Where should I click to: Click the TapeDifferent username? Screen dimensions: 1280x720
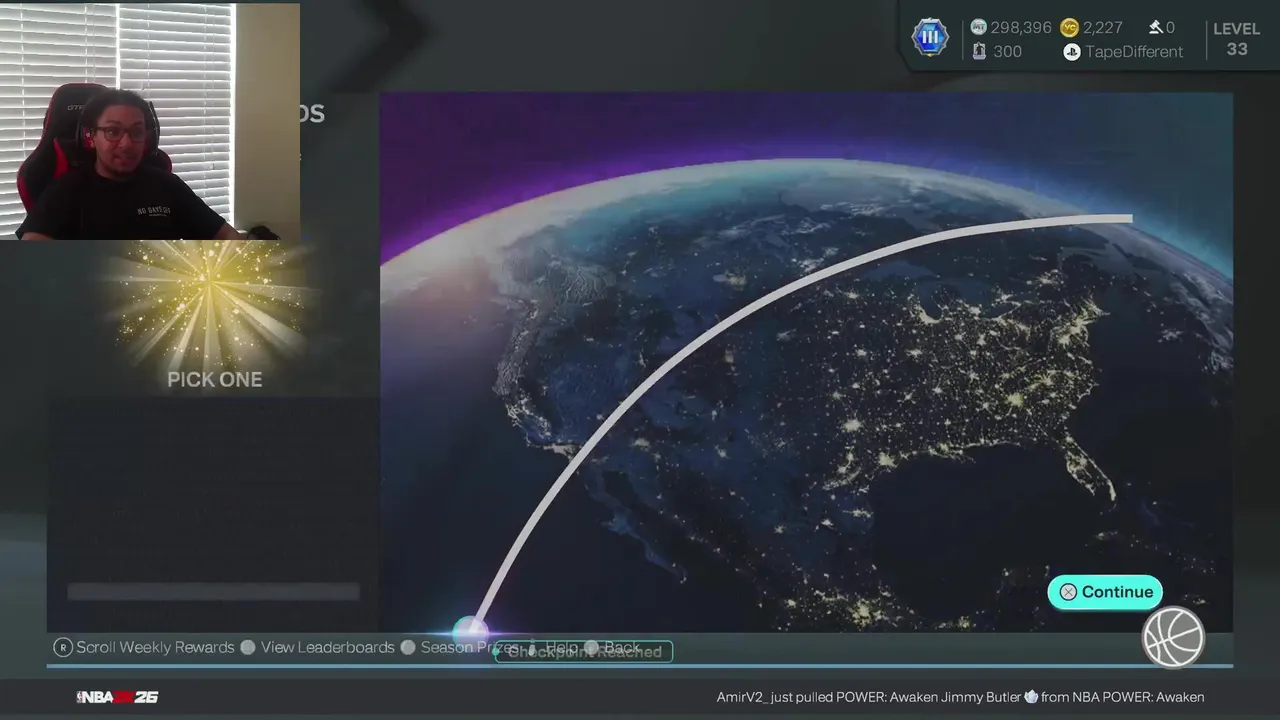pyautogui.click(x=1135, y=52)
